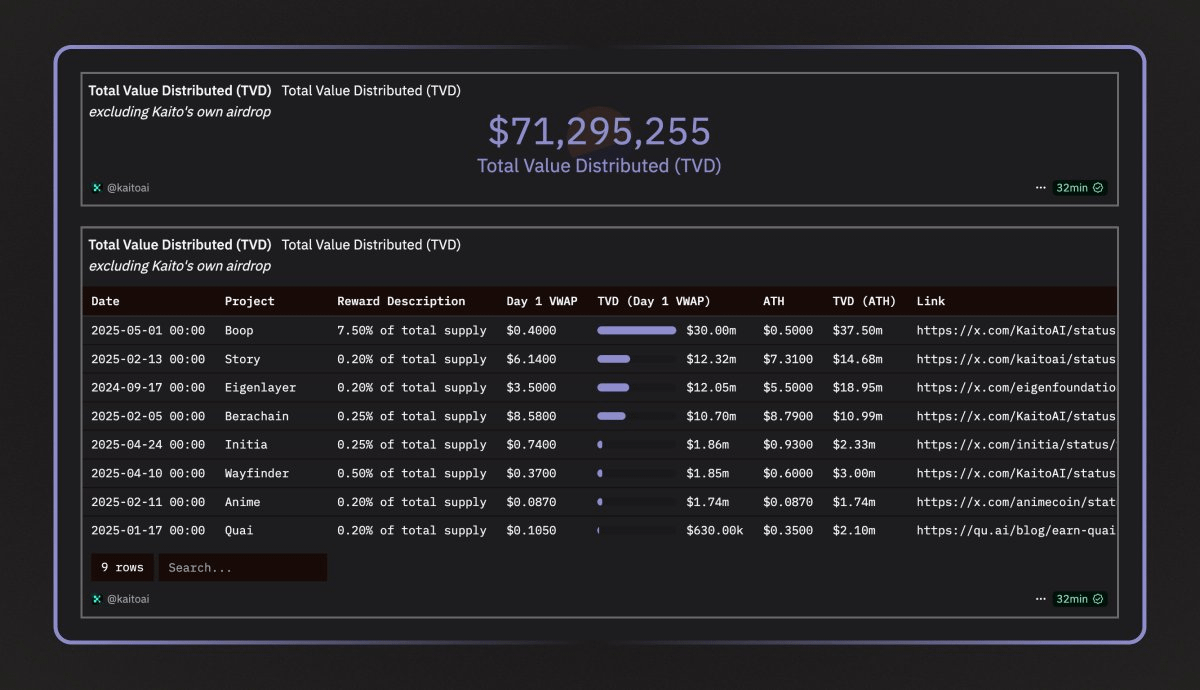The height and width of the screenshot is (690, 1200).
Task: Open the Quai qu.ai blog link
Action: click(1015, 531)
